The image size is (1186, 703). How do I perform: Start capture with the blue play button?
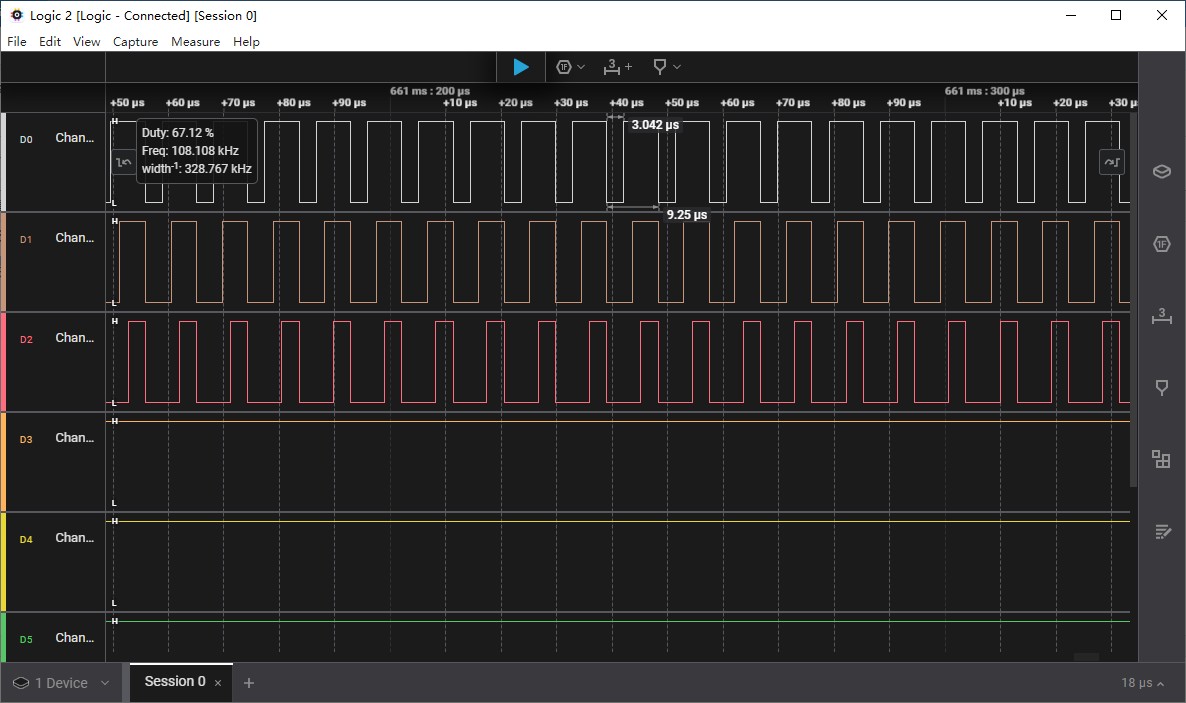click(520, 67)
